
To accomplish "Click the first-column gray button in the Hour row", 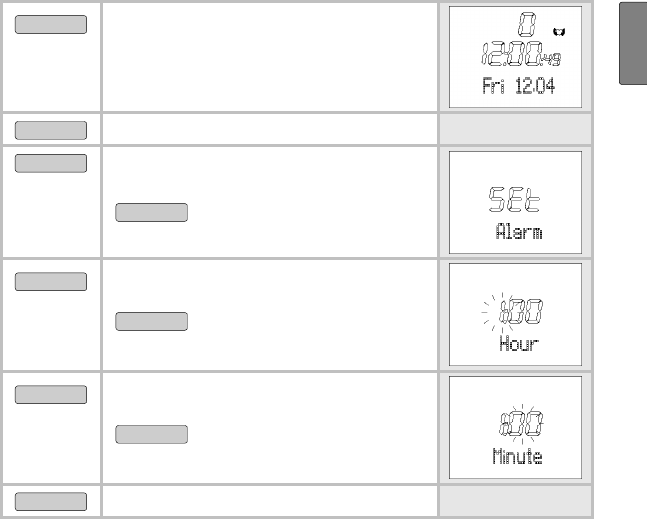I will click(51, 281).
